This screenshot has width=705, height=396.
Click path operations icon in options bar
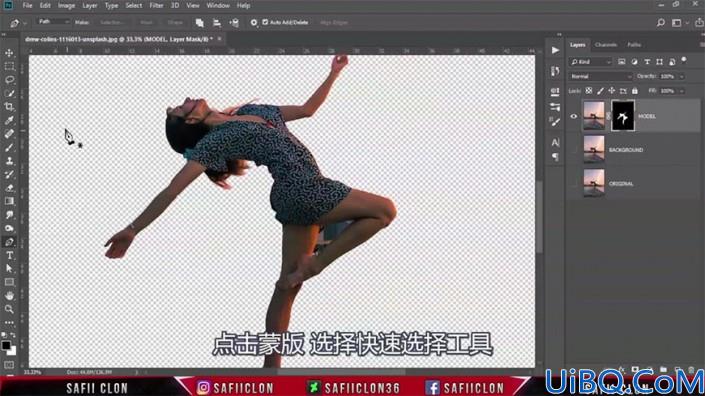click(199, 22)
